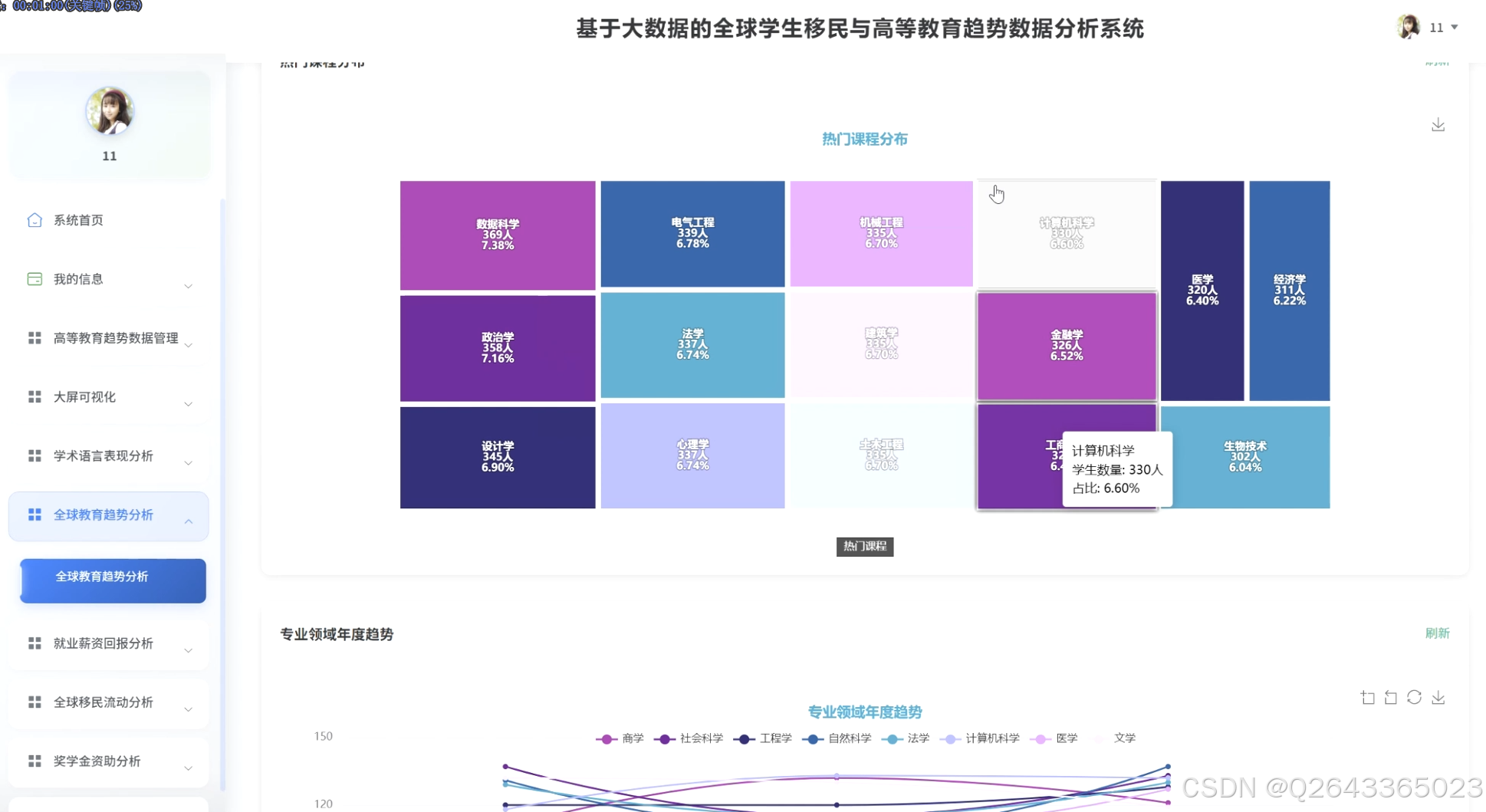This screenshot has width=1486, height=812.
Task: Click the 金融学 treemap block
Action: tap(1067, 346)
